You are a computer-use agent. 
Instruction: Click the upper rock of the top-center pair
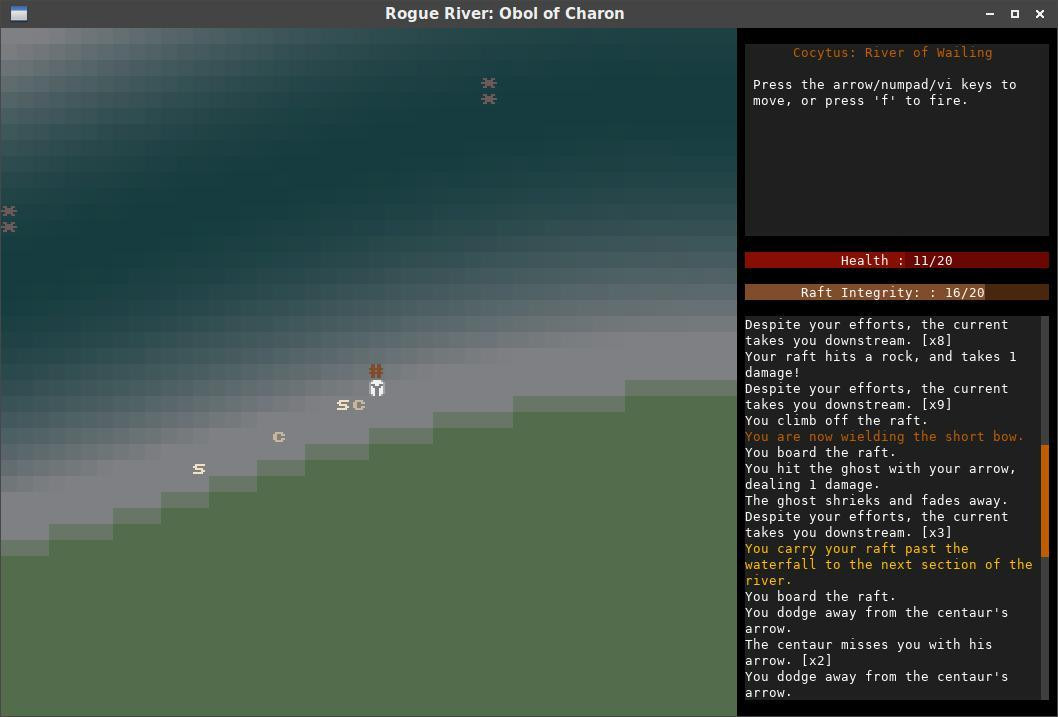tap(489, 83)
